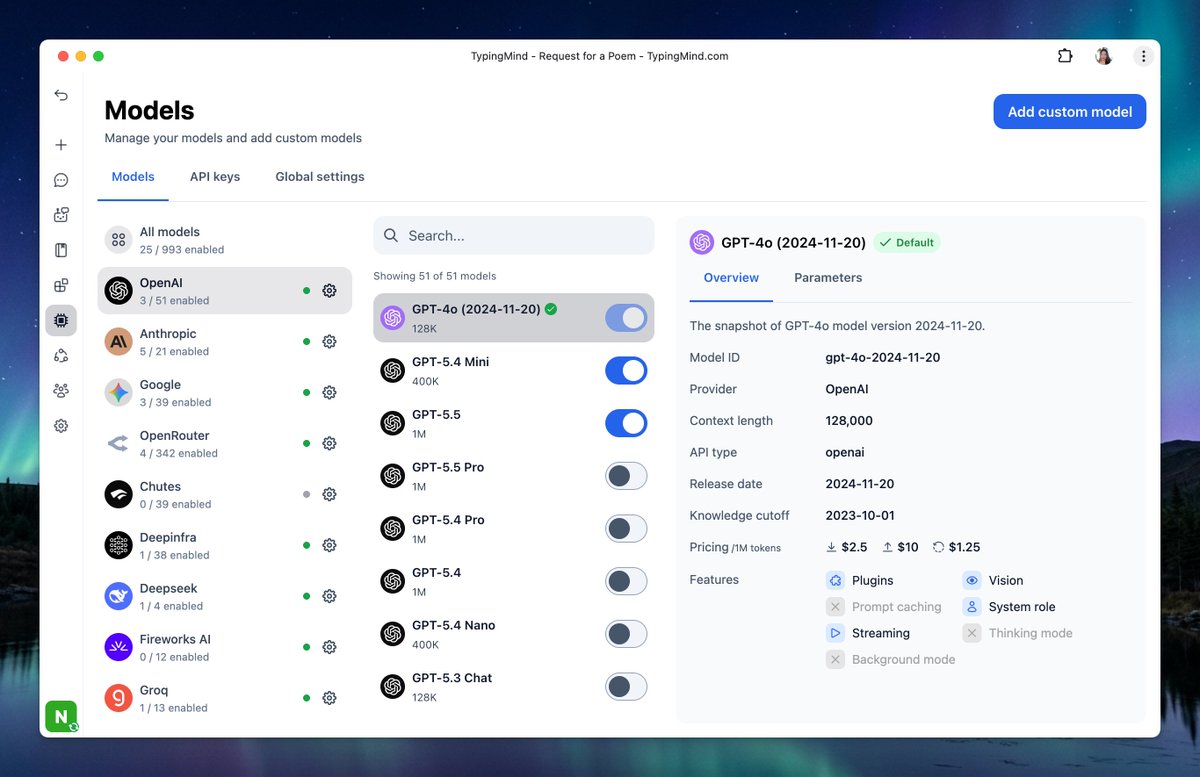Image resolution: width=1200 pixels, height=777 pixels.
Task: Click the Vision eye feature icon
Action: 972,580
